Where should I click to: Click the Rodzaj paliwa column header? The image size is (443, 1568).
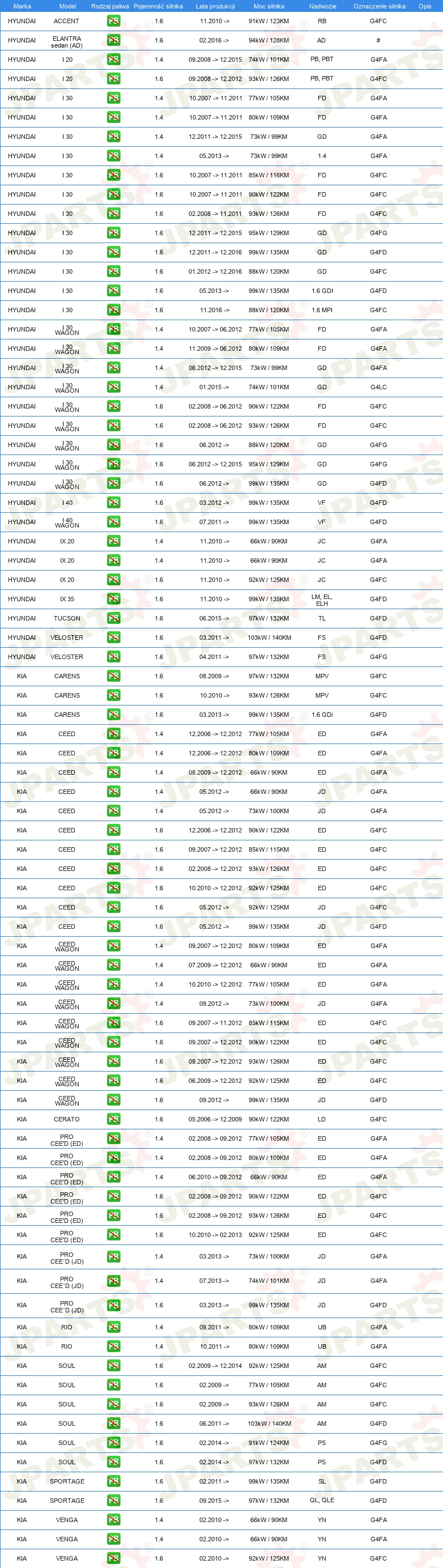click(110, 6)
